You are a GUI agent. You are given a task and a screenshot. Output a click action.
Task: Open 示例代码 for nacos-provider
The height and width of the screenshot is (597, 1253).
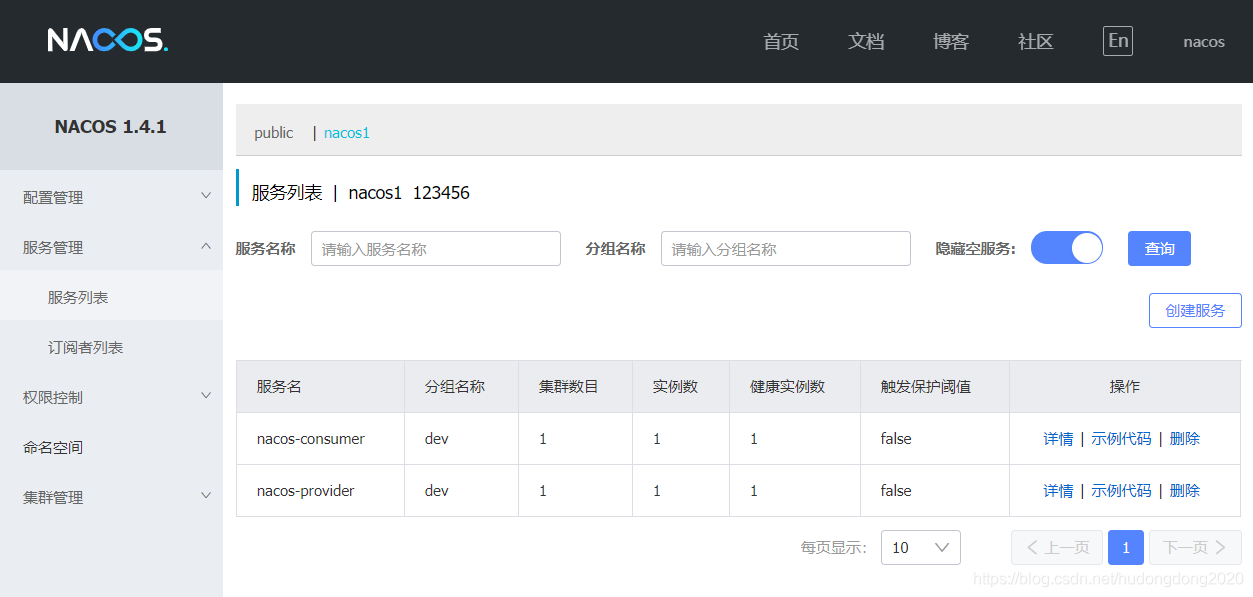pos(1121,490)
